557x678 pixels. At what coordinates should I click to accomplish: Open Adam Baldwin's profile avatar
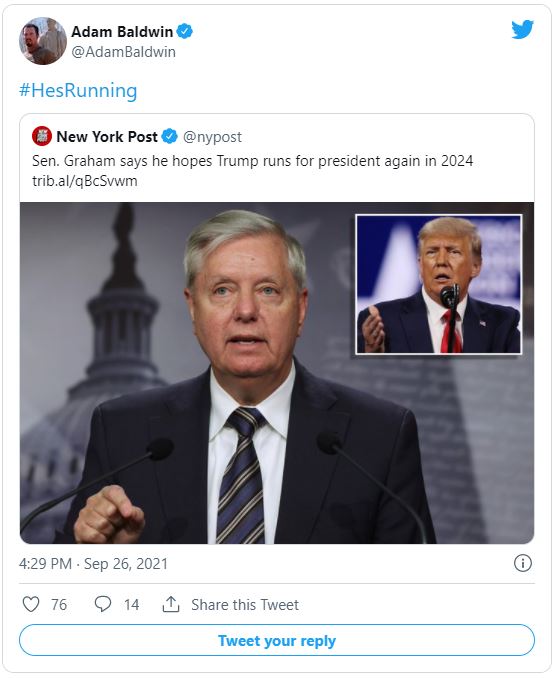43,41
